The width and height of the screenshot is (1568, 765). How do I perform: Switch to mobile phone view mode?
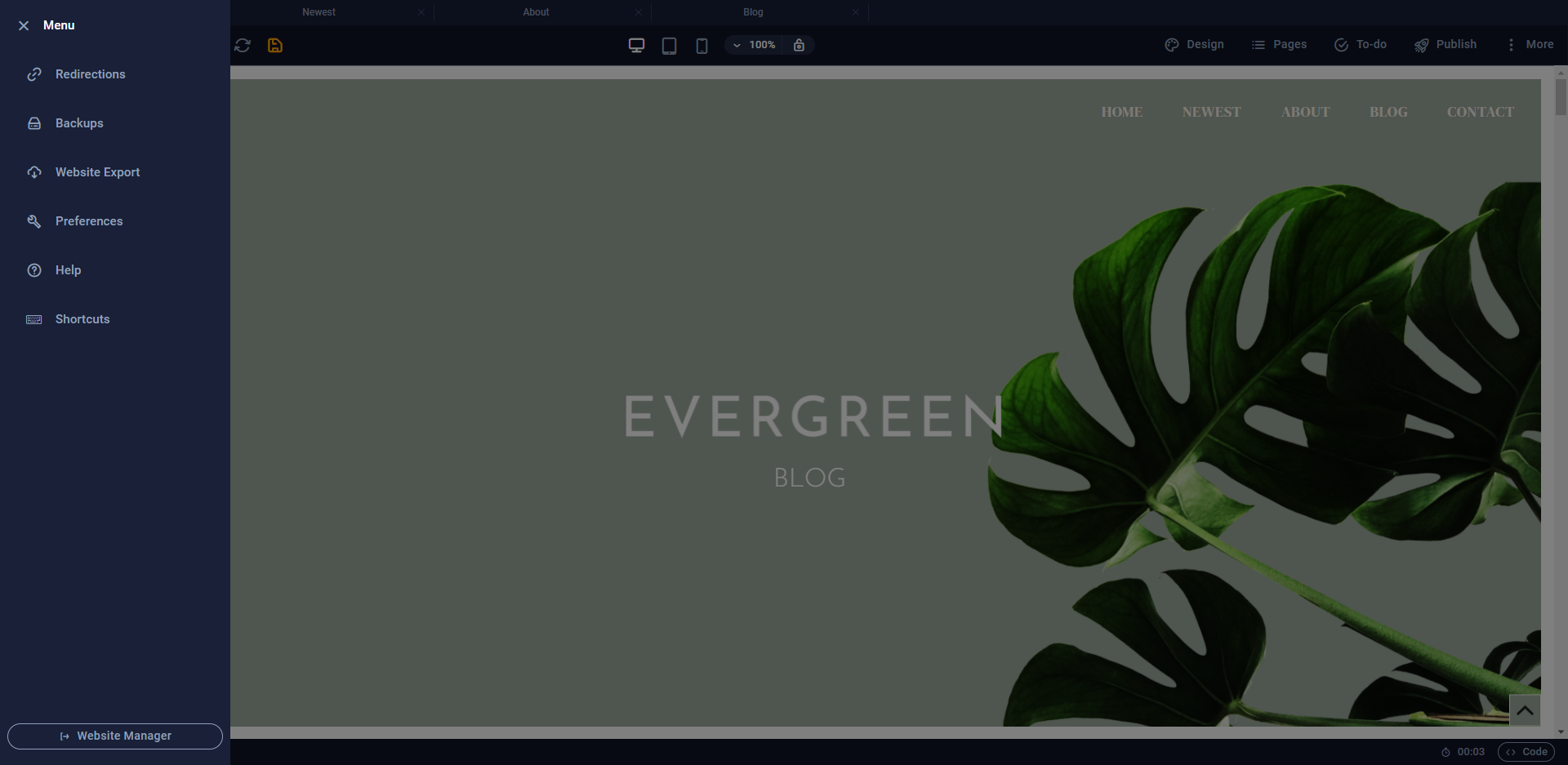(x=702, y=45)
